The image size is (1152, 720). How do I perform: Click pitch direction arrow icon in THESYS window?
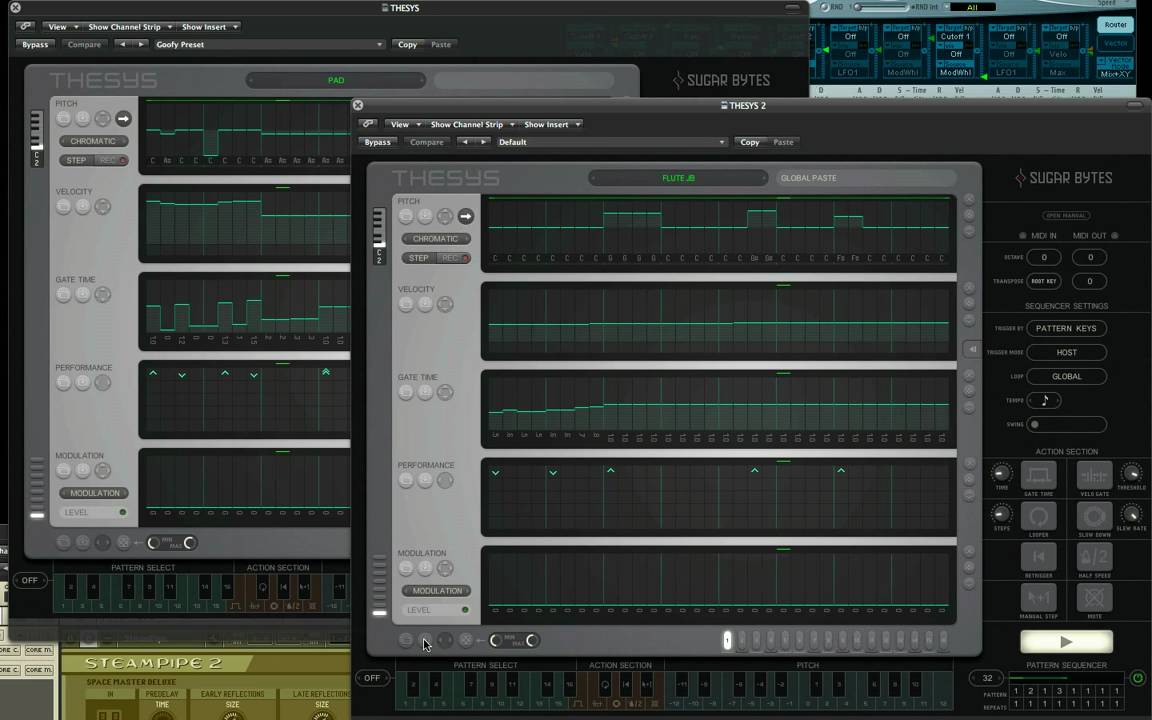pos(123,118)
